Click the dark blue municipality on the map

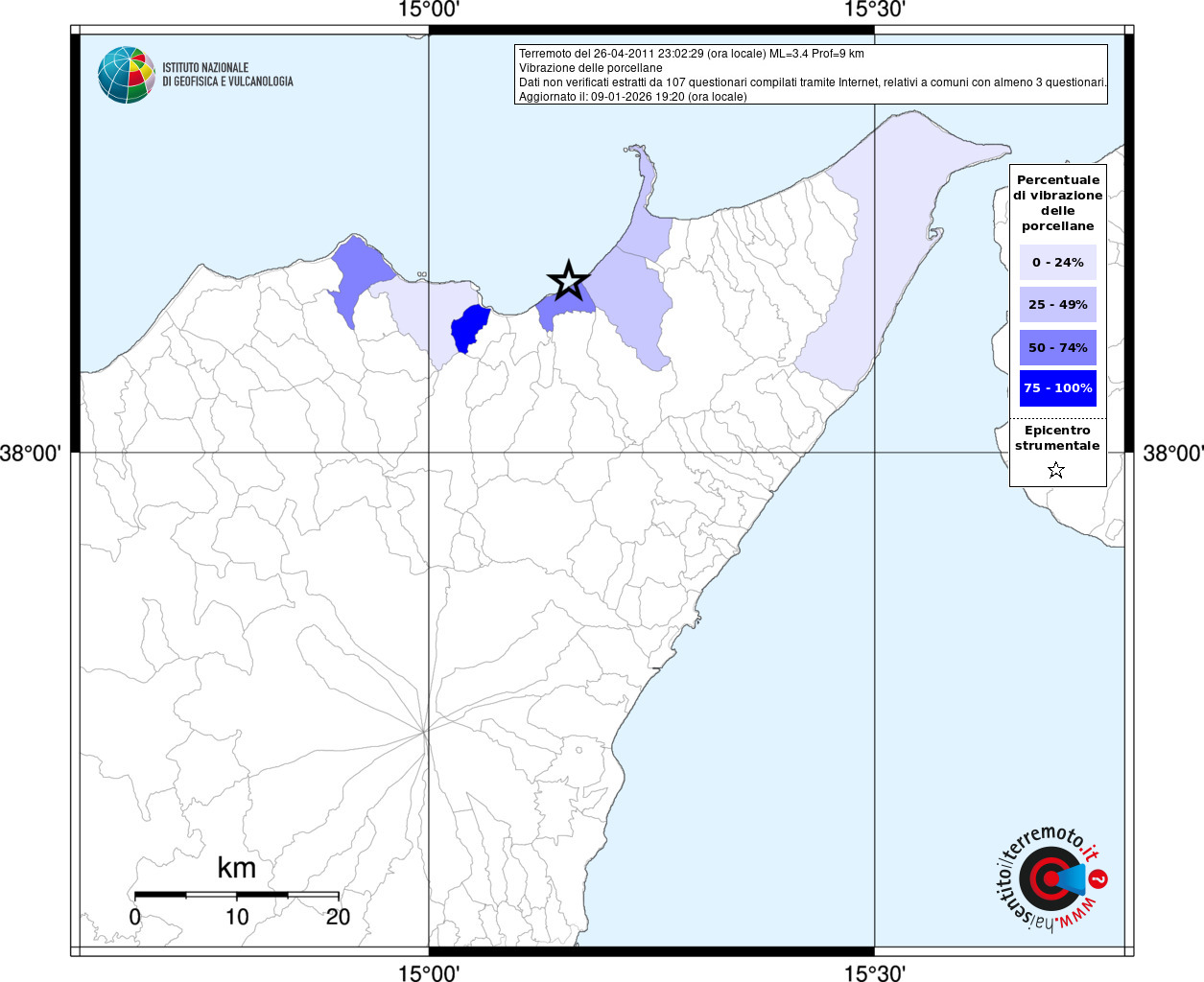click(468, 328)
